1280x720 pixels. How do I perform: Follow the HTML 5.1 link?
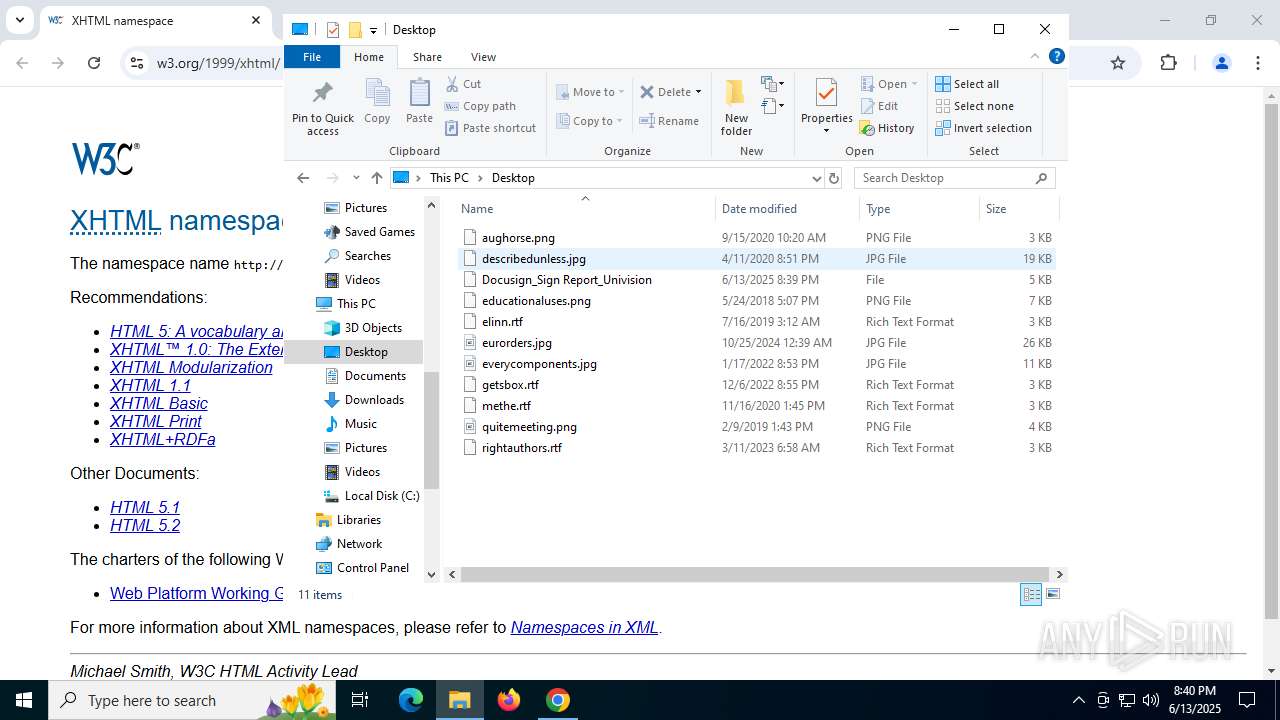145,507
